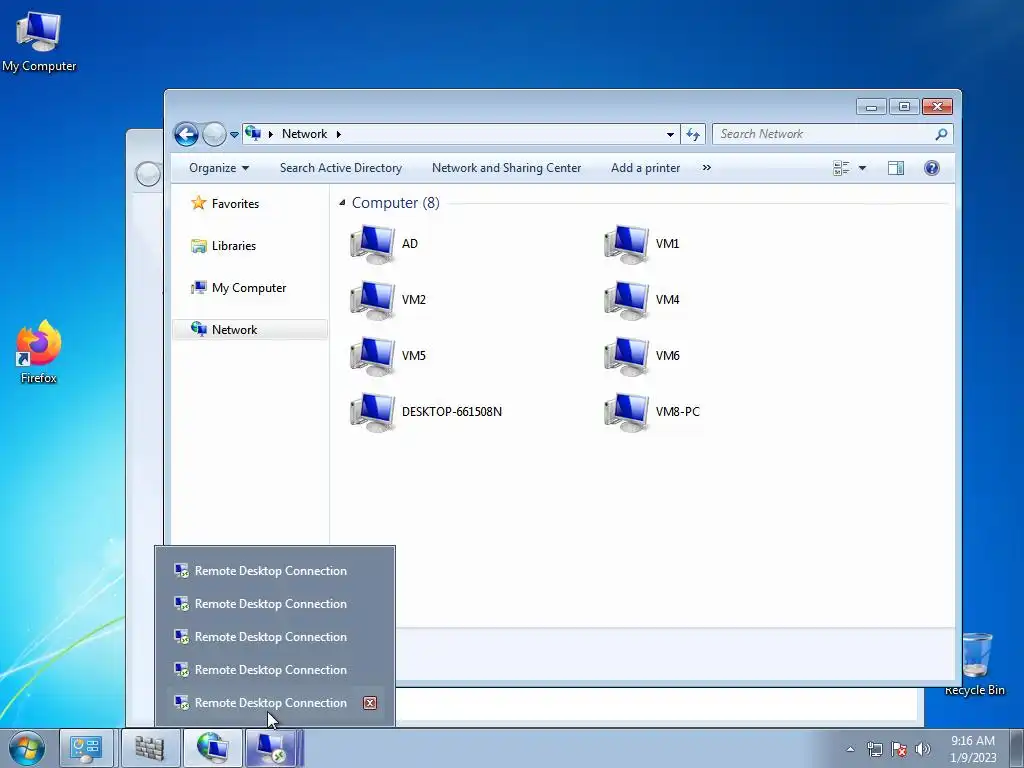
Task: Select My Computer desktop icon
Action: coord(39,42)
